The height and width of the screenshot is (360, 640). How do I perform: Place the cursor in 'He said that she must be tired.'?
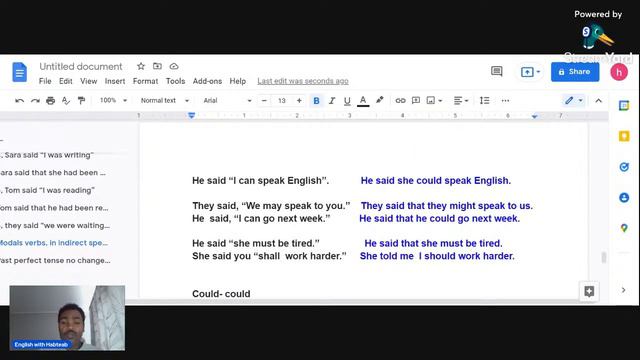(433, 243)
